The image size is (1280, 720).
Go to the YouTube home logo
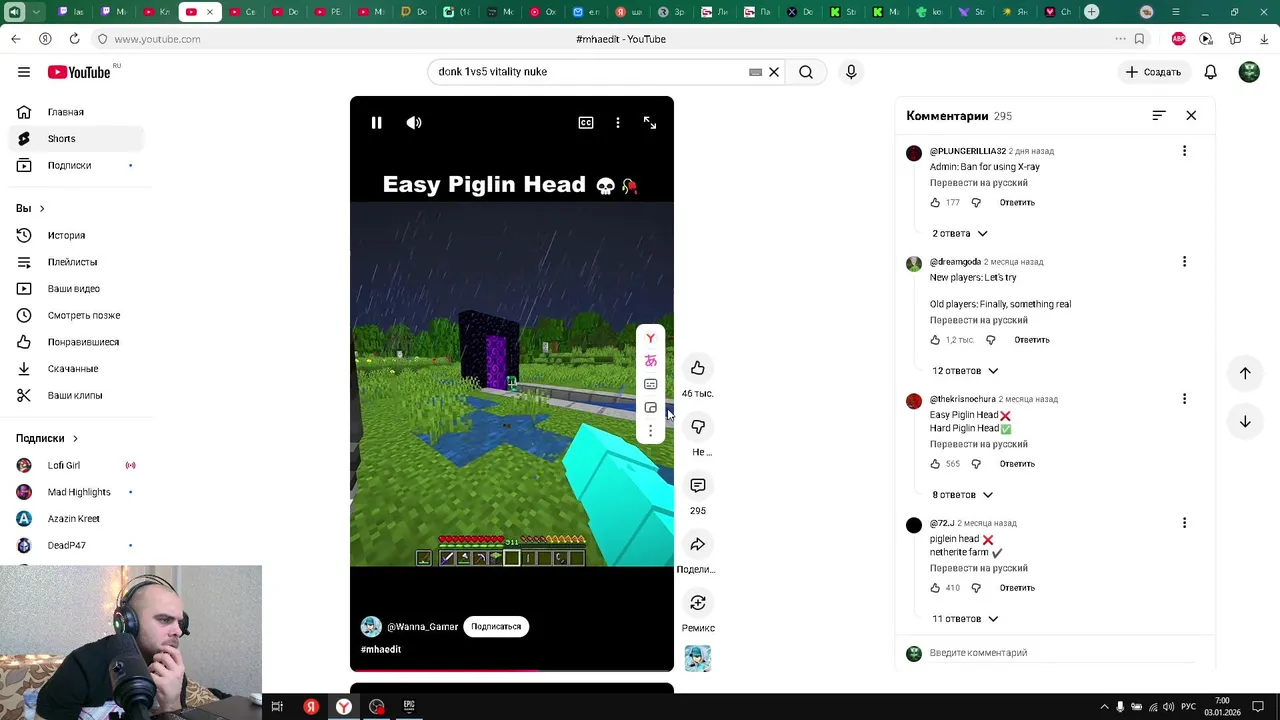click(x=80, y=72)
